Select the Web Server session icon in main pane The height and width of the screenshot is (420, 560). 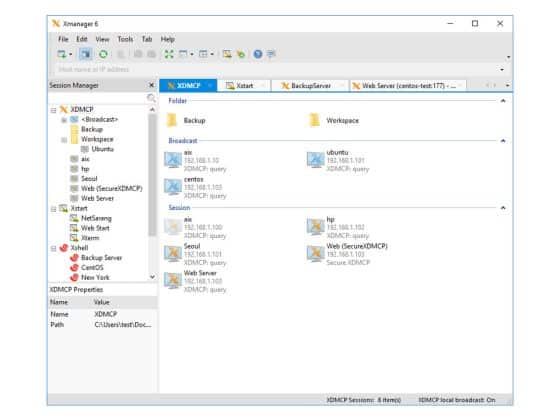[x=173, y=281]
